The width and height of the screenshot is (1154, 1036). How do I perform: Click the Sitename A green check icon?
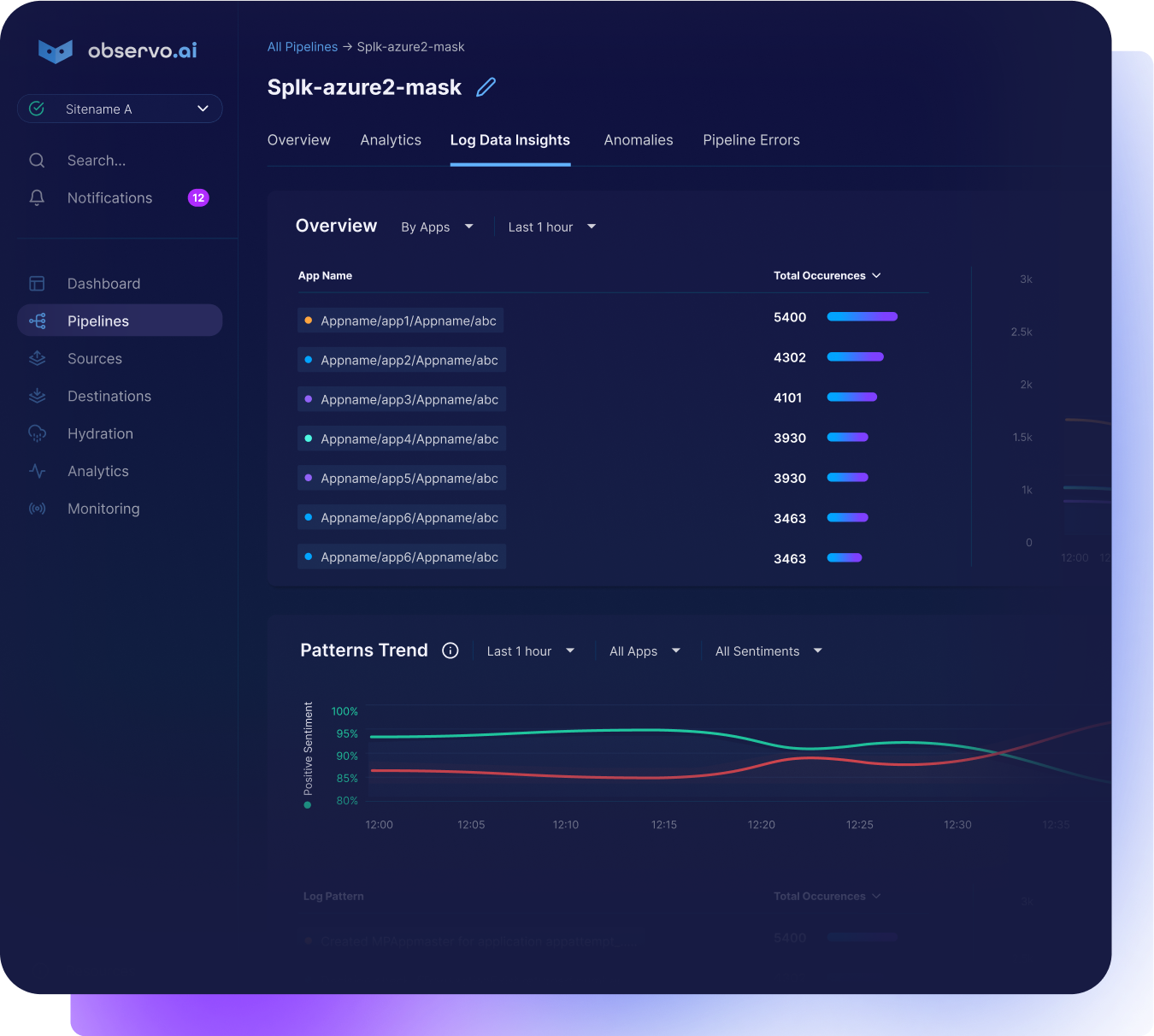[37, 109]
